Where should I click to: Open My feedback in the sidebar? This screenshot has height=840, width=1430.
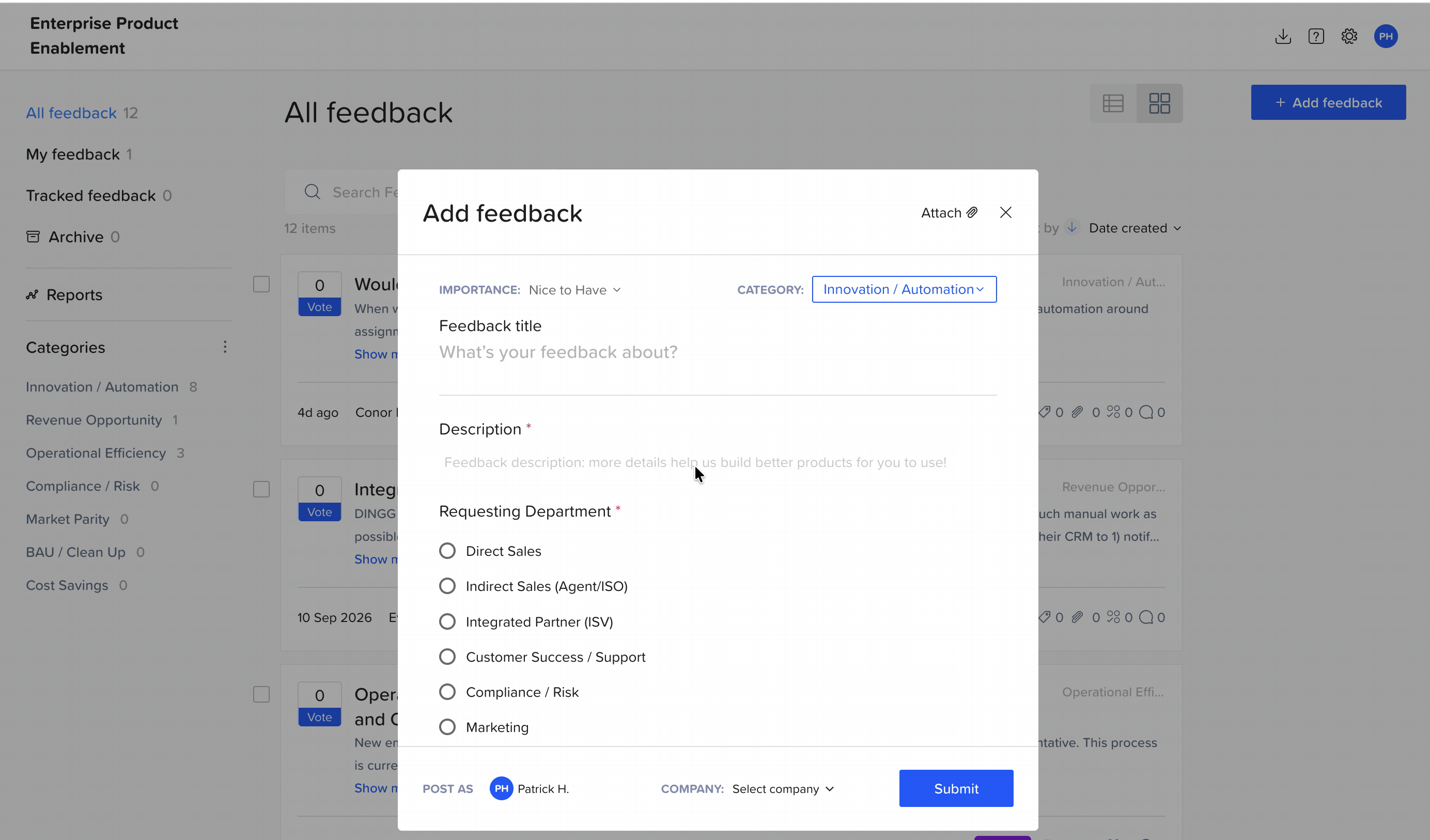pyautogui.click(x=73, y=154)
